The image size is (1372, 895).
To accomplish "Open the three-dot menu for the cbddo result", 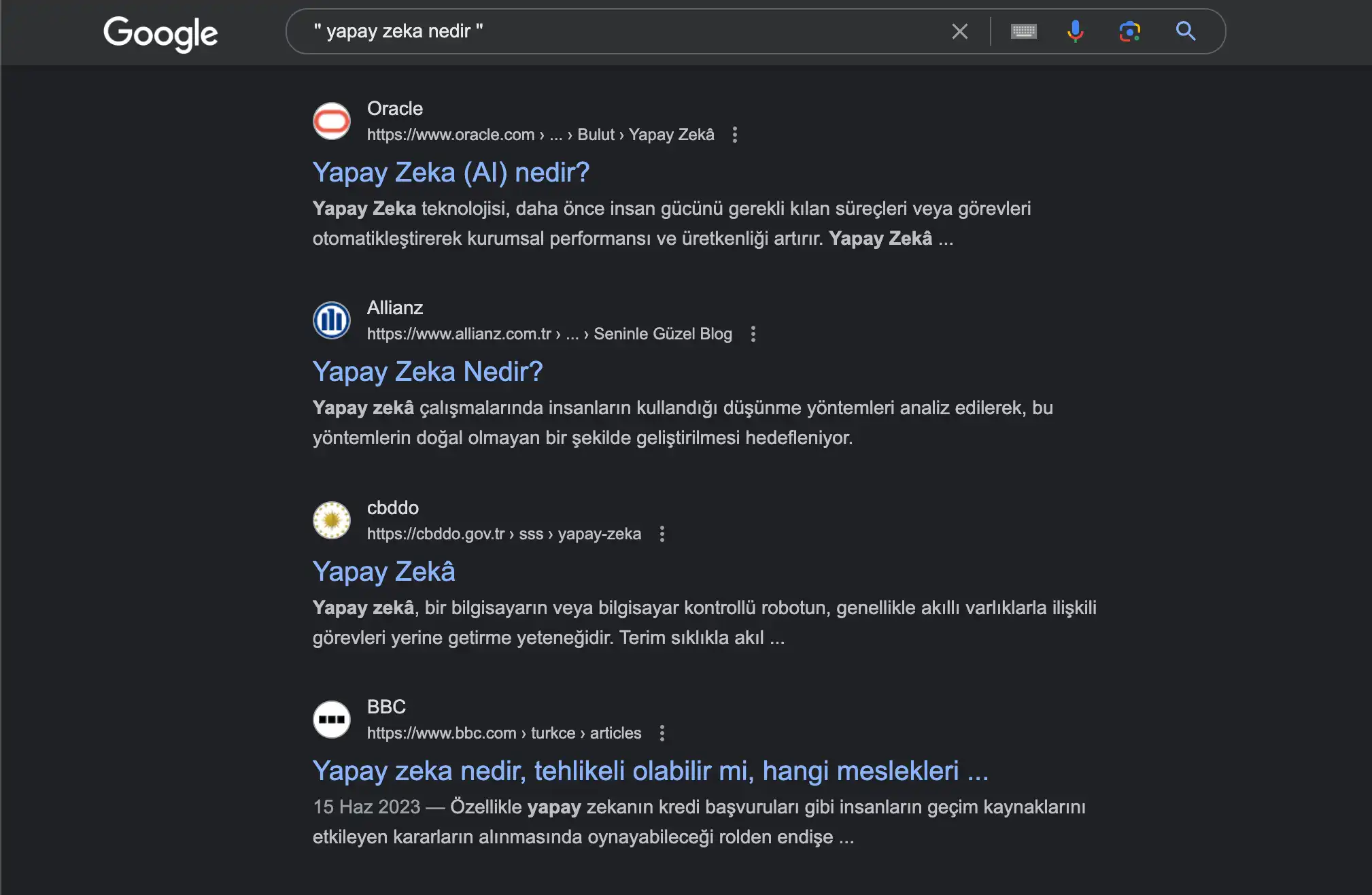I will 663,534.
